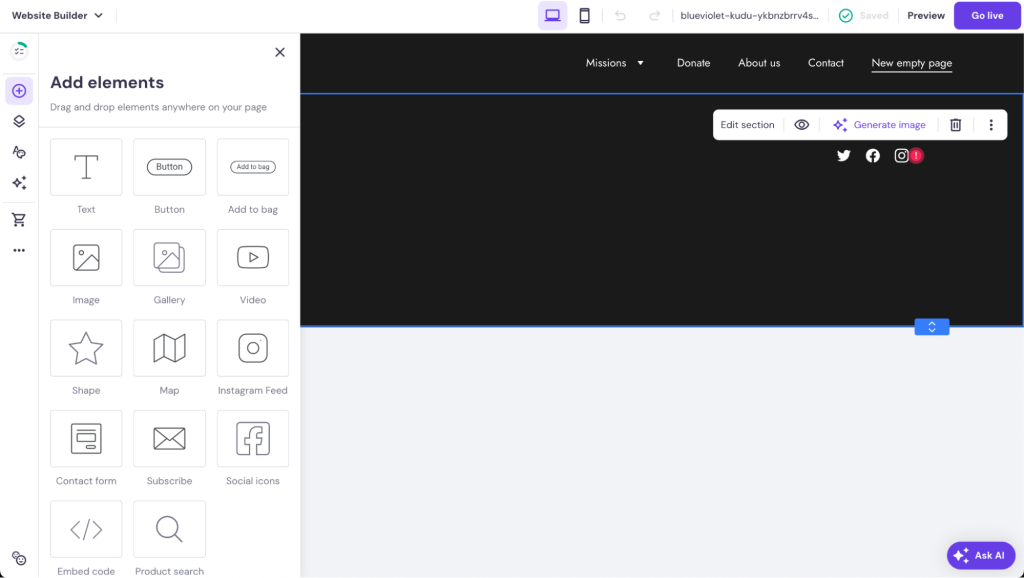This screenshot has width=1024, height=578.
Task: Click the Generate image link
Action: pos(888,124)
